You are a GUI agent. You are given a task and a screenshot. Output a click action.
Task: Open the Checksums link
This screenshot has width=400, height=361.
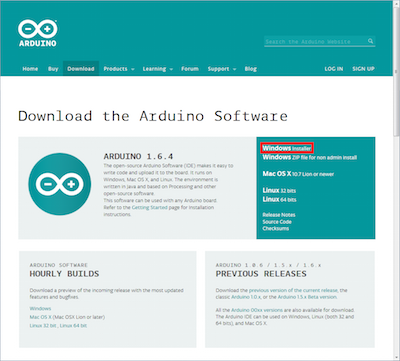point(276,229)
